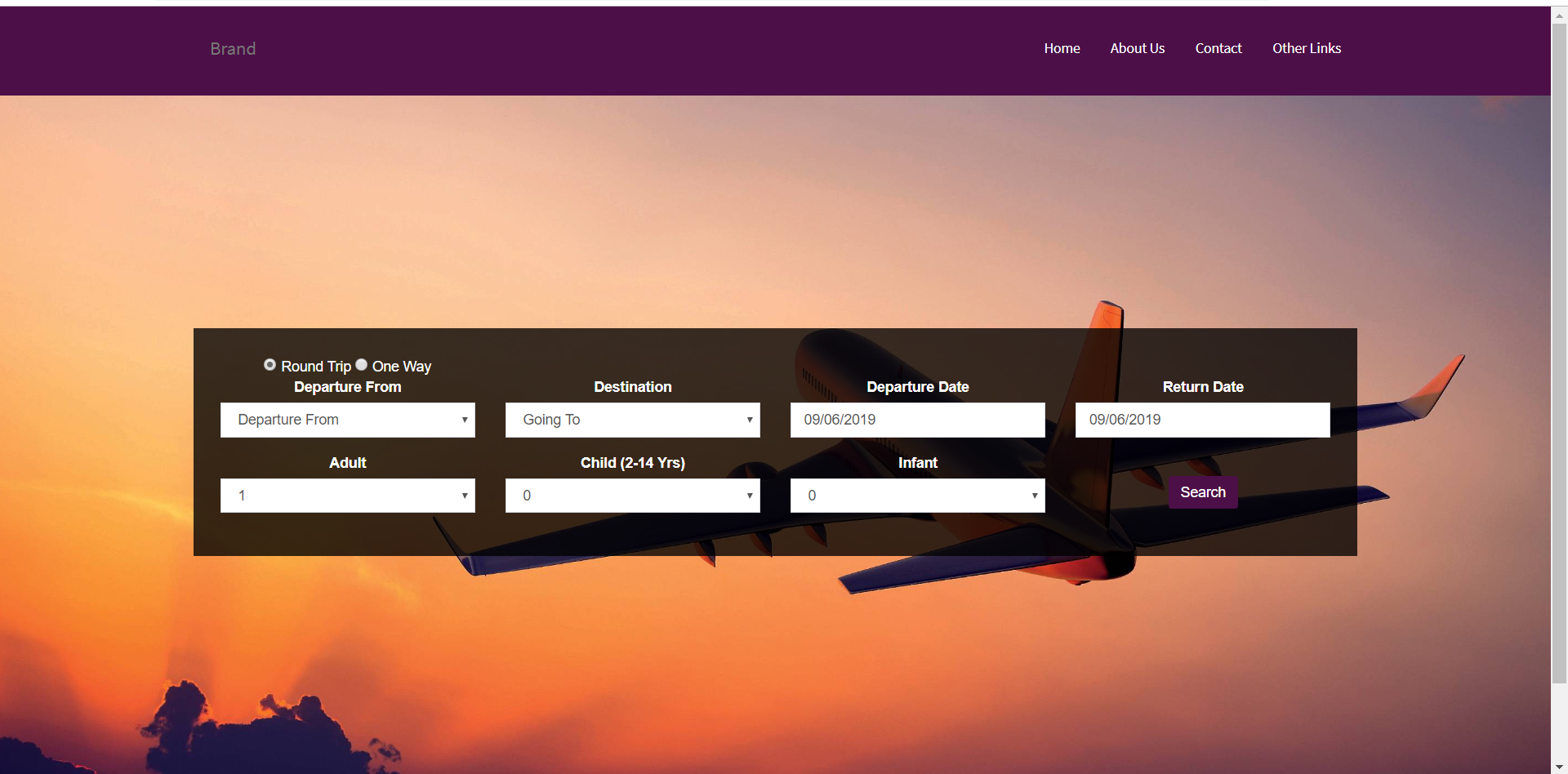Open the Adult passenger count dropdown
This screenshot has height=774, width=1568.
347,496
